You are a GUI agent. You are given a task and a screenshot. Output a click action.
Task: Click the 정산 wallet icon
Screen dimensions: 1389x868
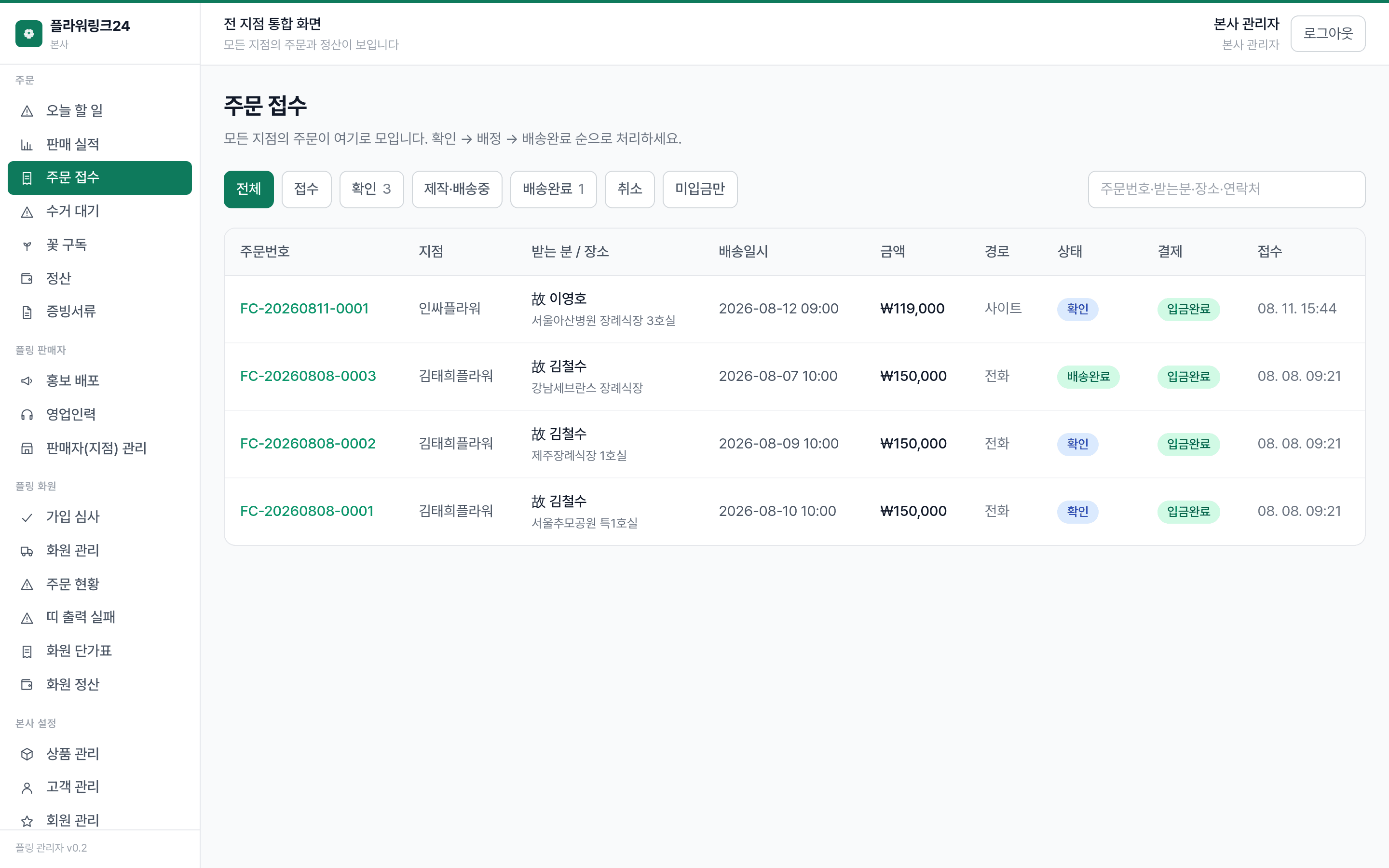point(27,279)
